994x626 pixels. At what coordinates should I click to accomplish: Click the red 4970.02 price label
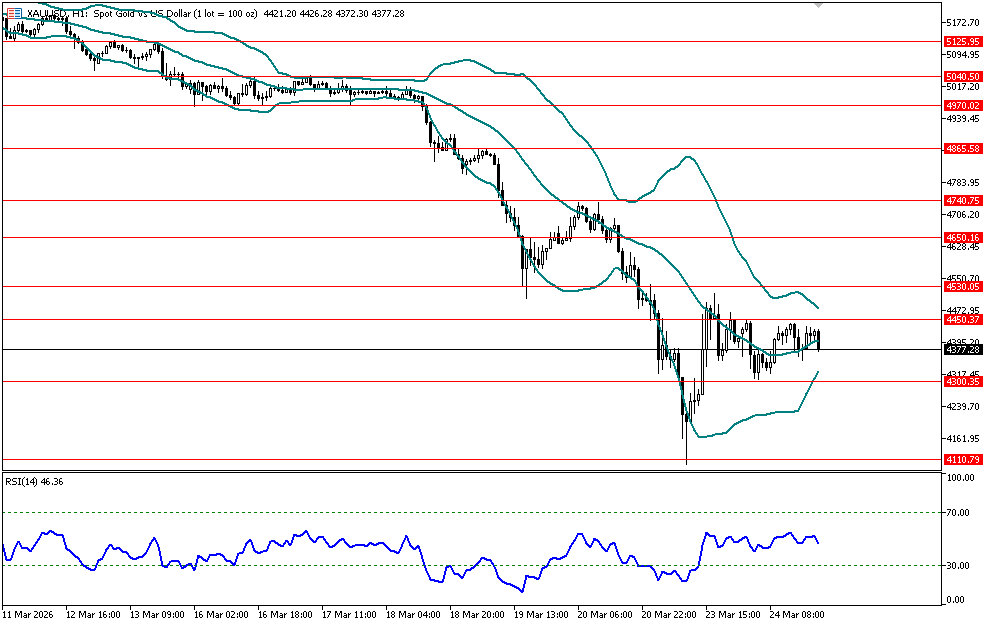coord(961,105)
